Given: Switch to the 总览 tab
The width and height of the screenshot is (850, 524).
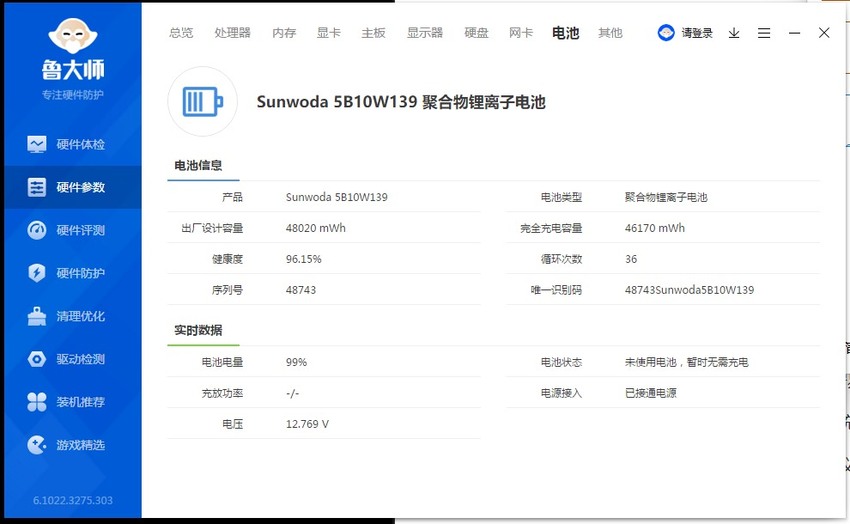Looking at the screenshot, I should [x=181, y=33].
